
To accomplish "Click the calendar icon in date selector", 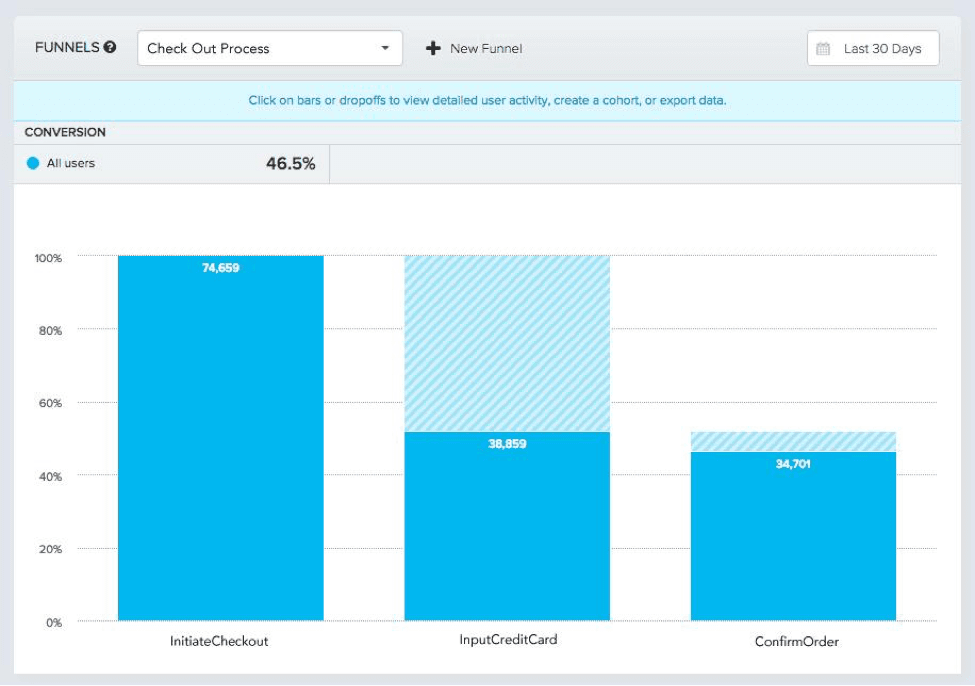I will [824, 48].
